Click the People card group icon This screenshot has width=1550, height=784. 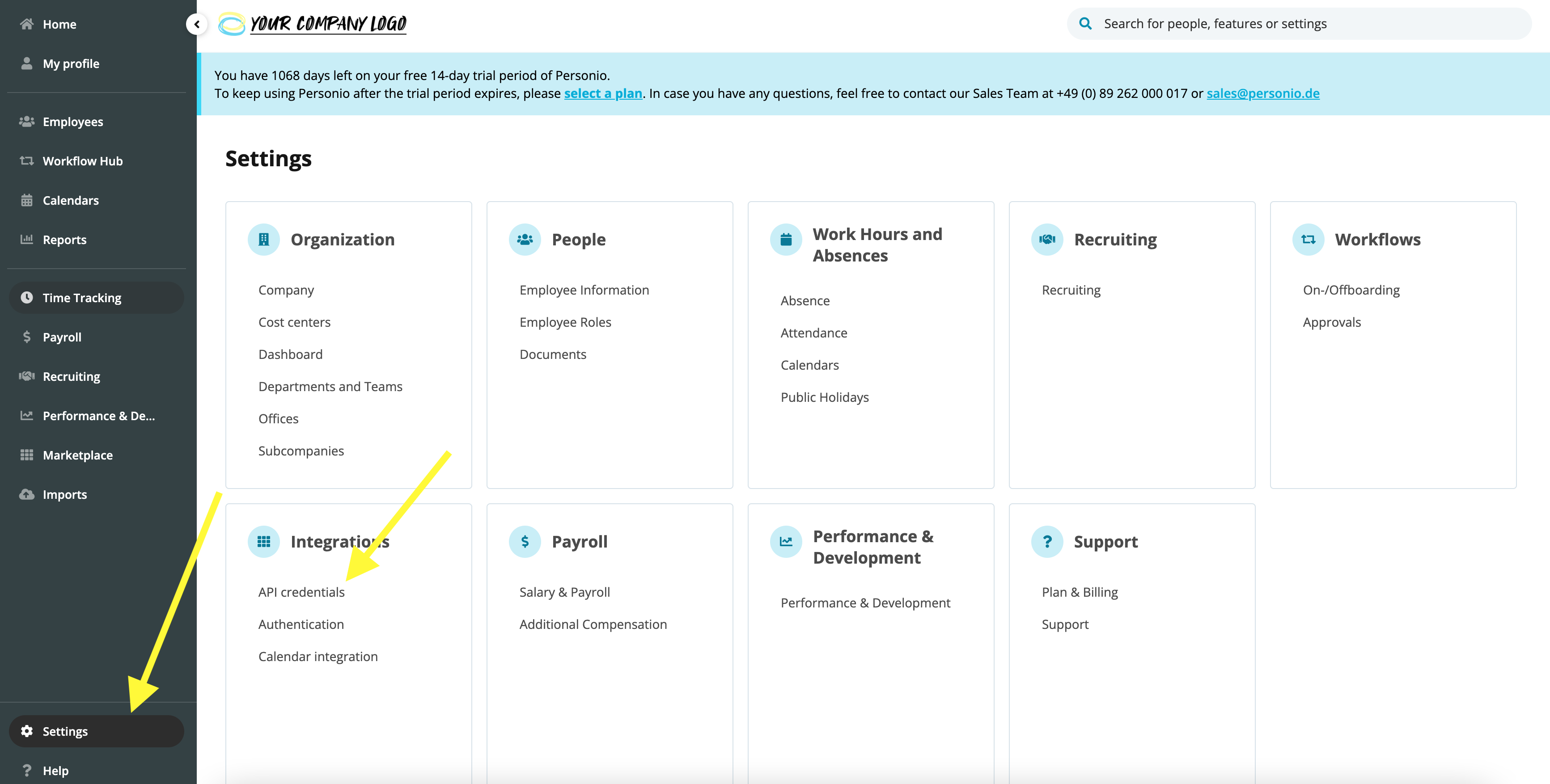525,239
